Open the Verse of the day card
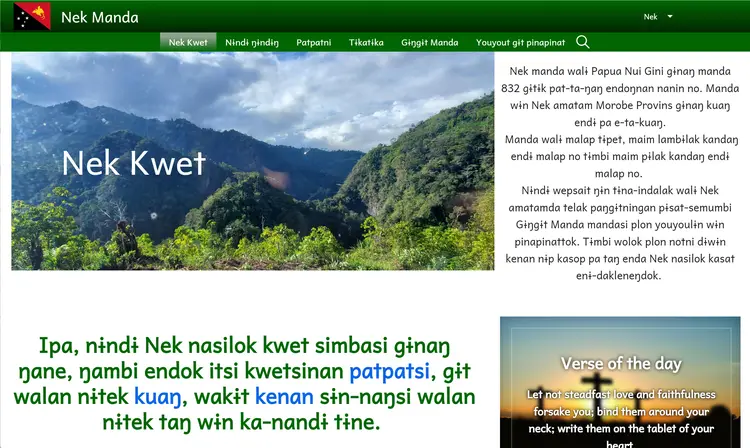Screen dimensions: 750x448 (620, 382)
